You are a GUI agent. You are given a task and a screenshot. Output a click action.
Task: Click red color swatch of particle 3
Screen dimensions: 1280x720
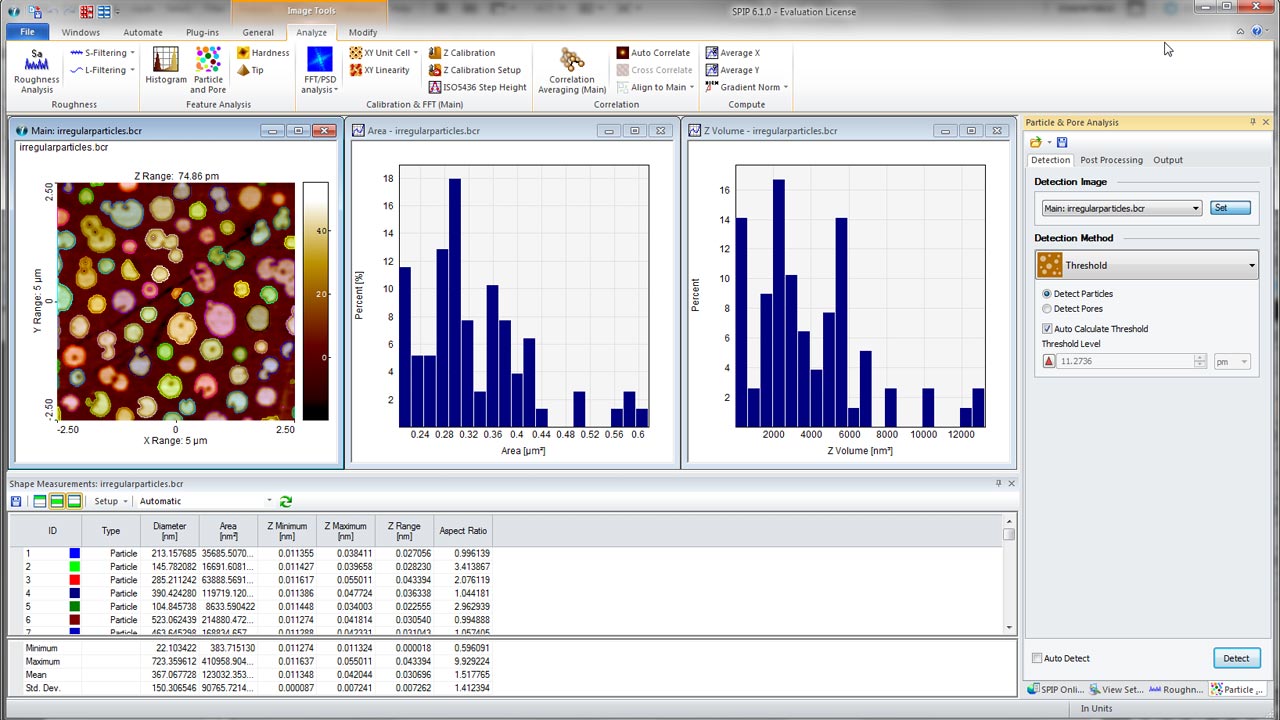click(74, 580)
